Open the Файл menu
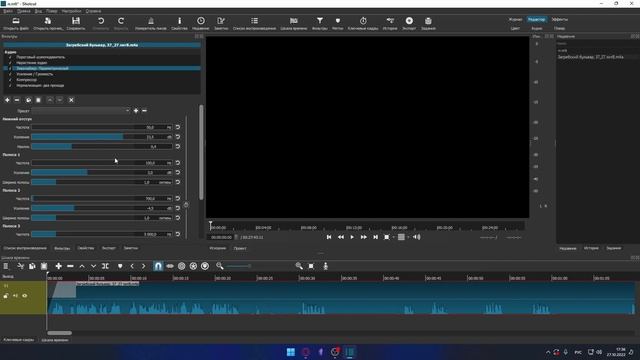Viewport: 640px width, 360px height. [8, 11]
